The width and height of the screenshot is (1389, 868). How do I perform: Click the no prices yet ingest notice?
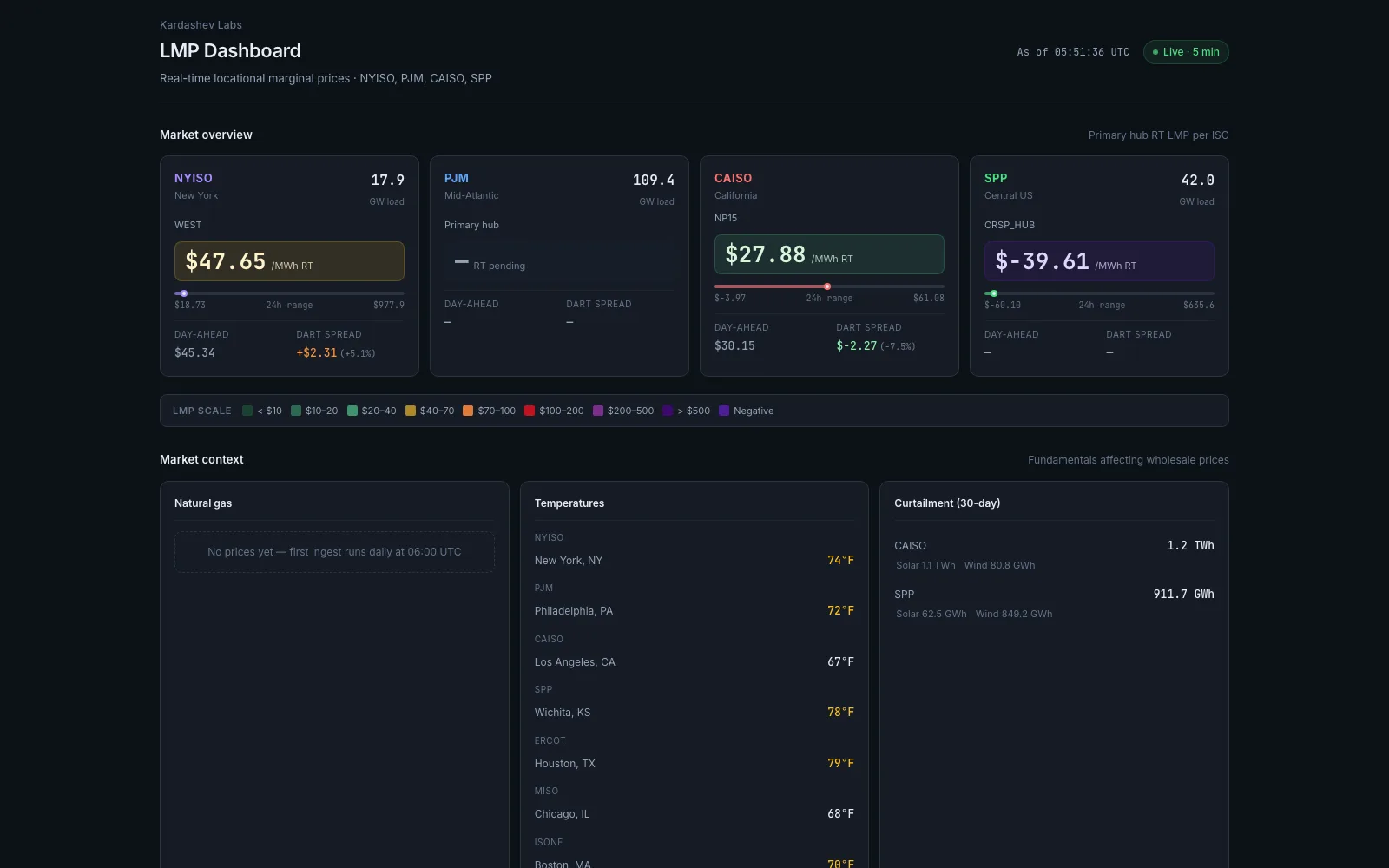334,552
